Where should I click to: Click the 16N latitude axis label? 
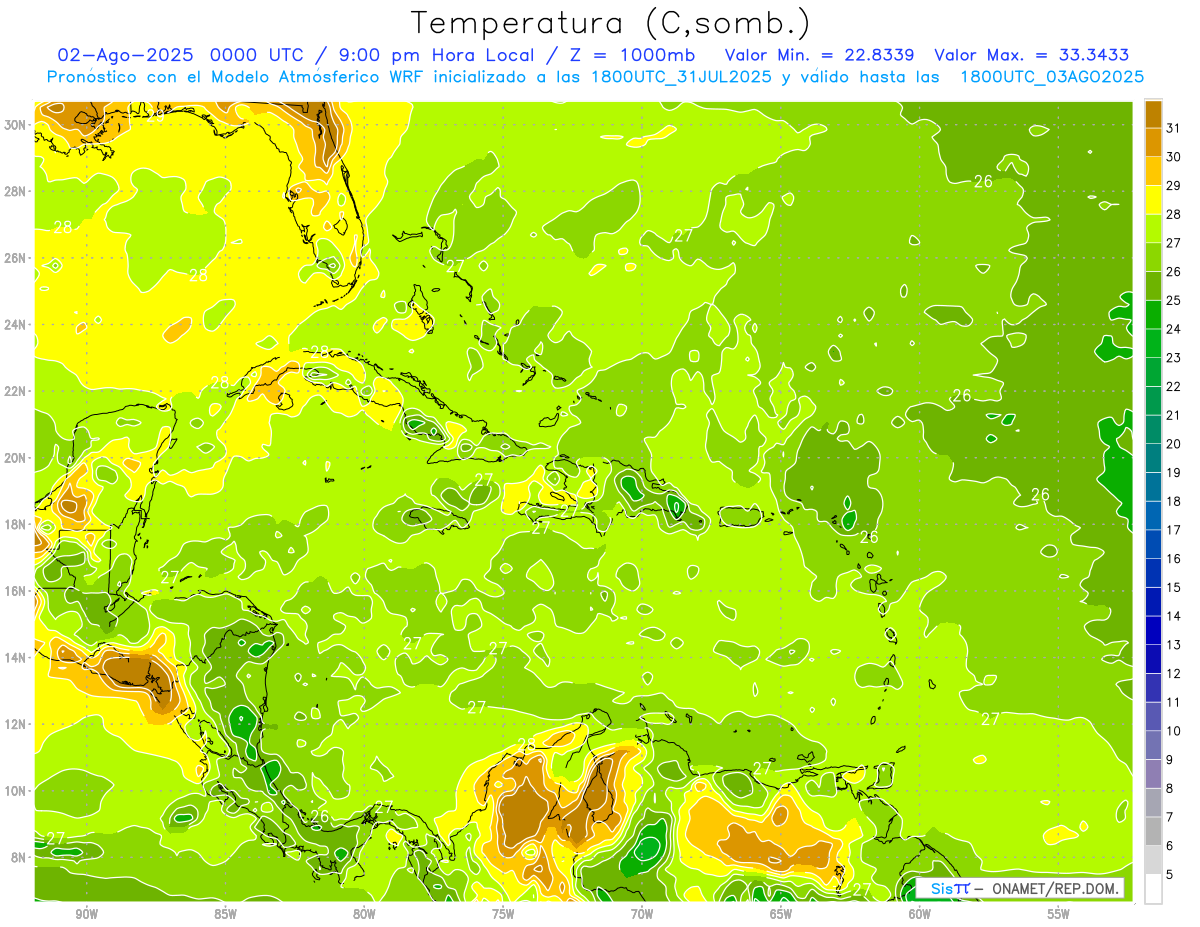[x=15, y=591]
